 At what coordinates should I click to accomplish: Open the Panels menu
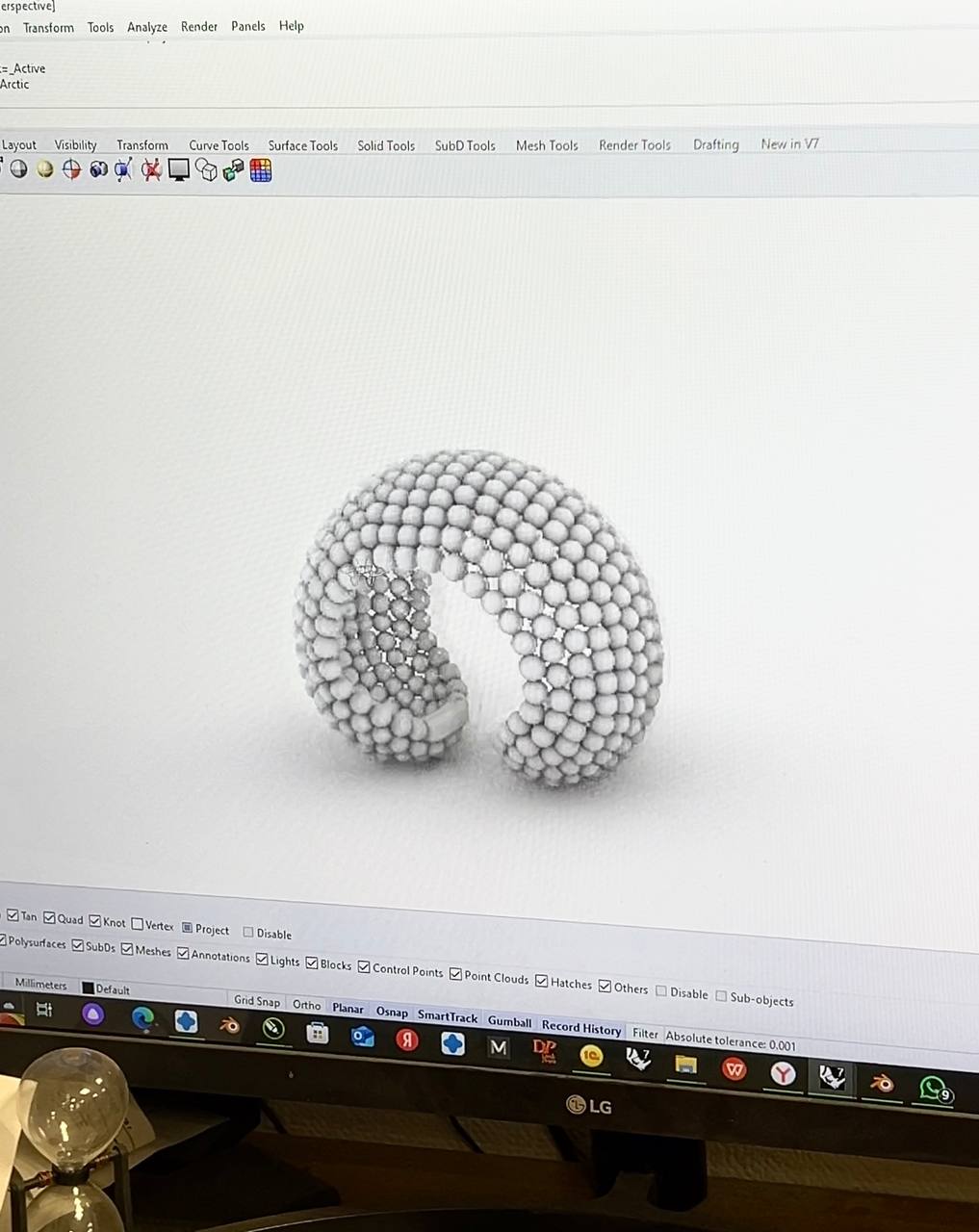tap(248, 26)
